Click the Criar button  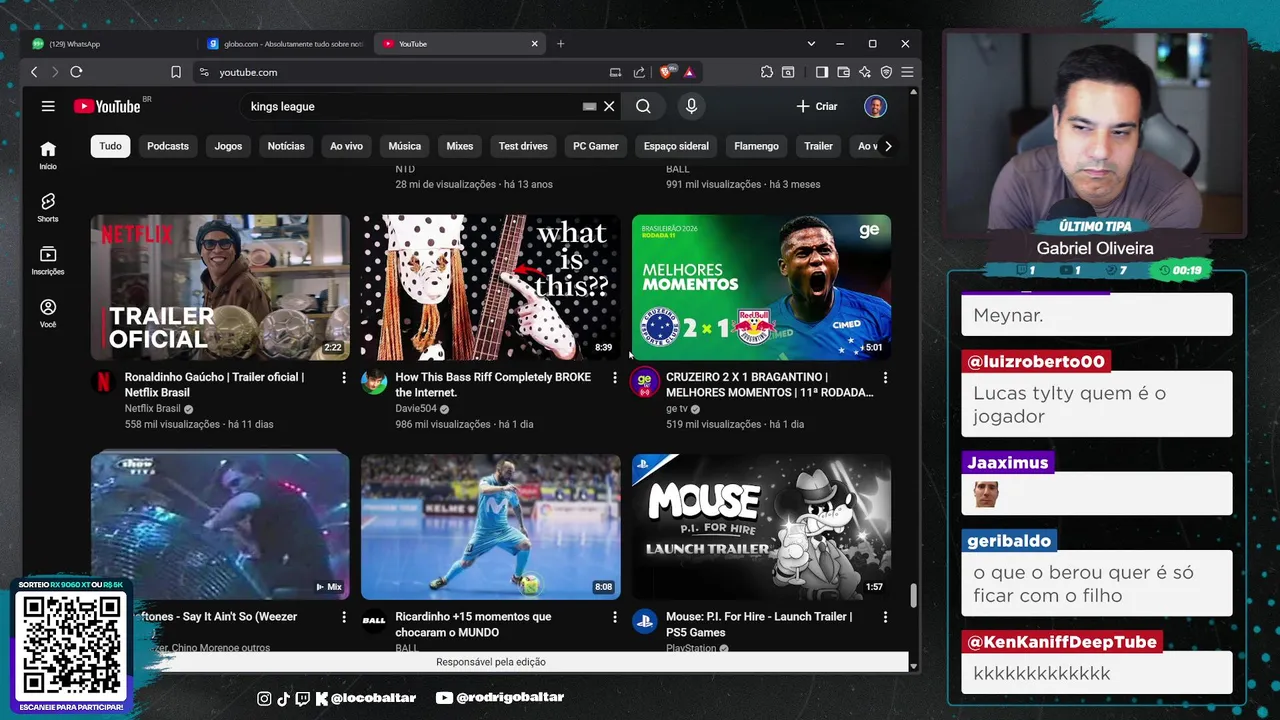[x=817, y=106]
